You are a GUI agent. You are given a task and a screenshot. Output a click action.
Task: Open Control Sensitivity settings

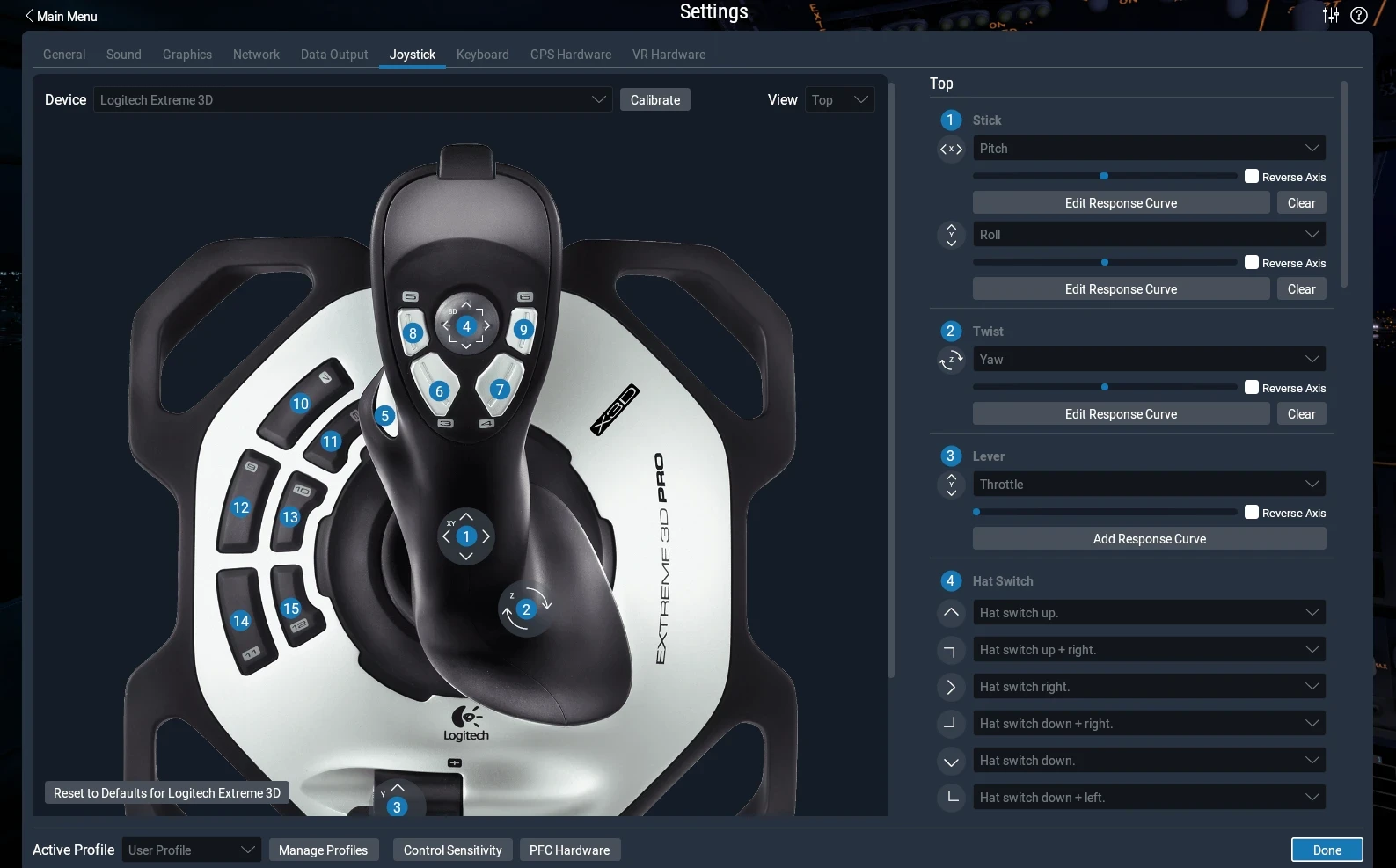(453, 850)
